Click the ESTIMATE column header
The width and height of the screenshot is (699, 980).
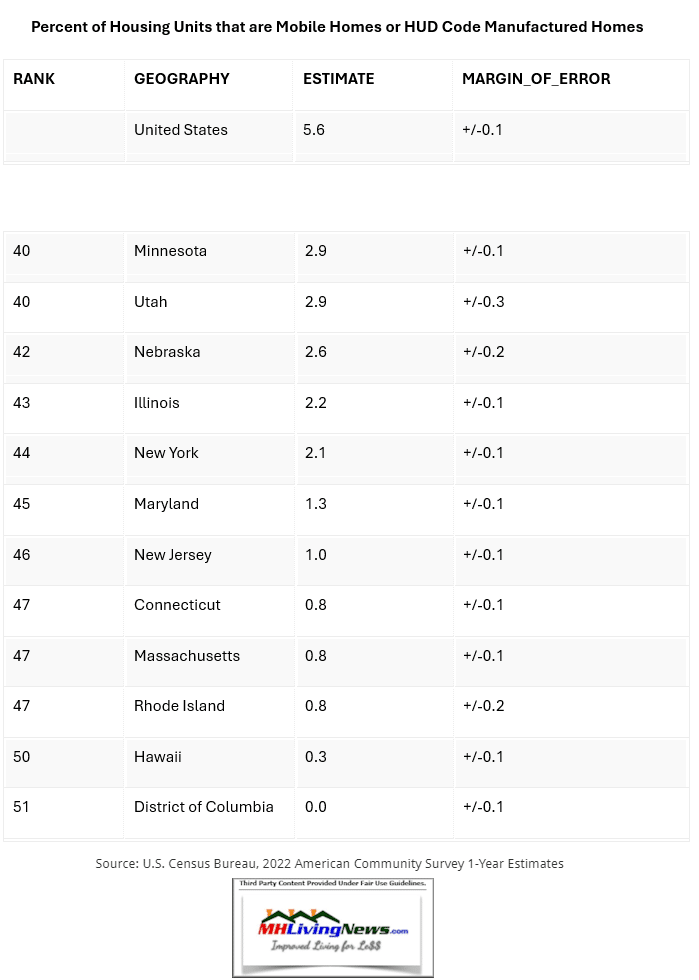pyautogui.click(x=339, y=79)
